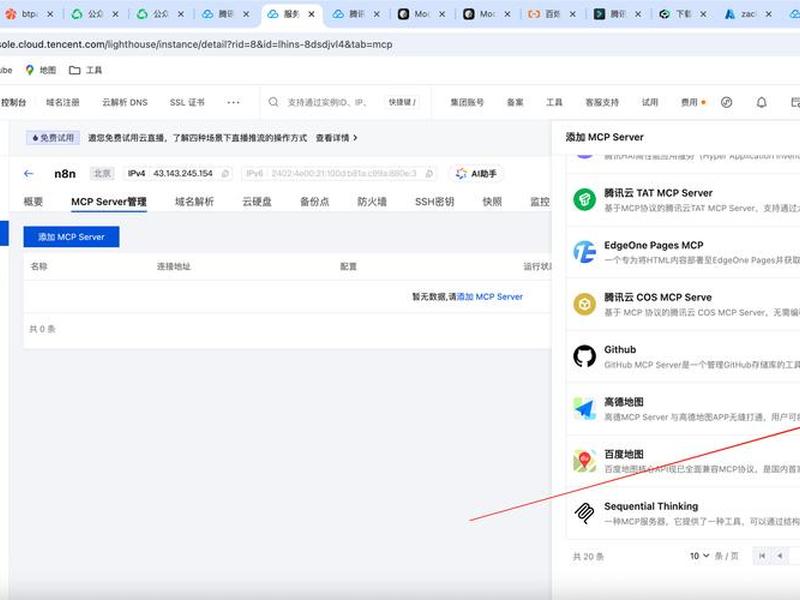Image resolution: width=800 pixels, height=600 pixels.
Task: Switch to the first Mo browser tab
Action: point(414,14)
